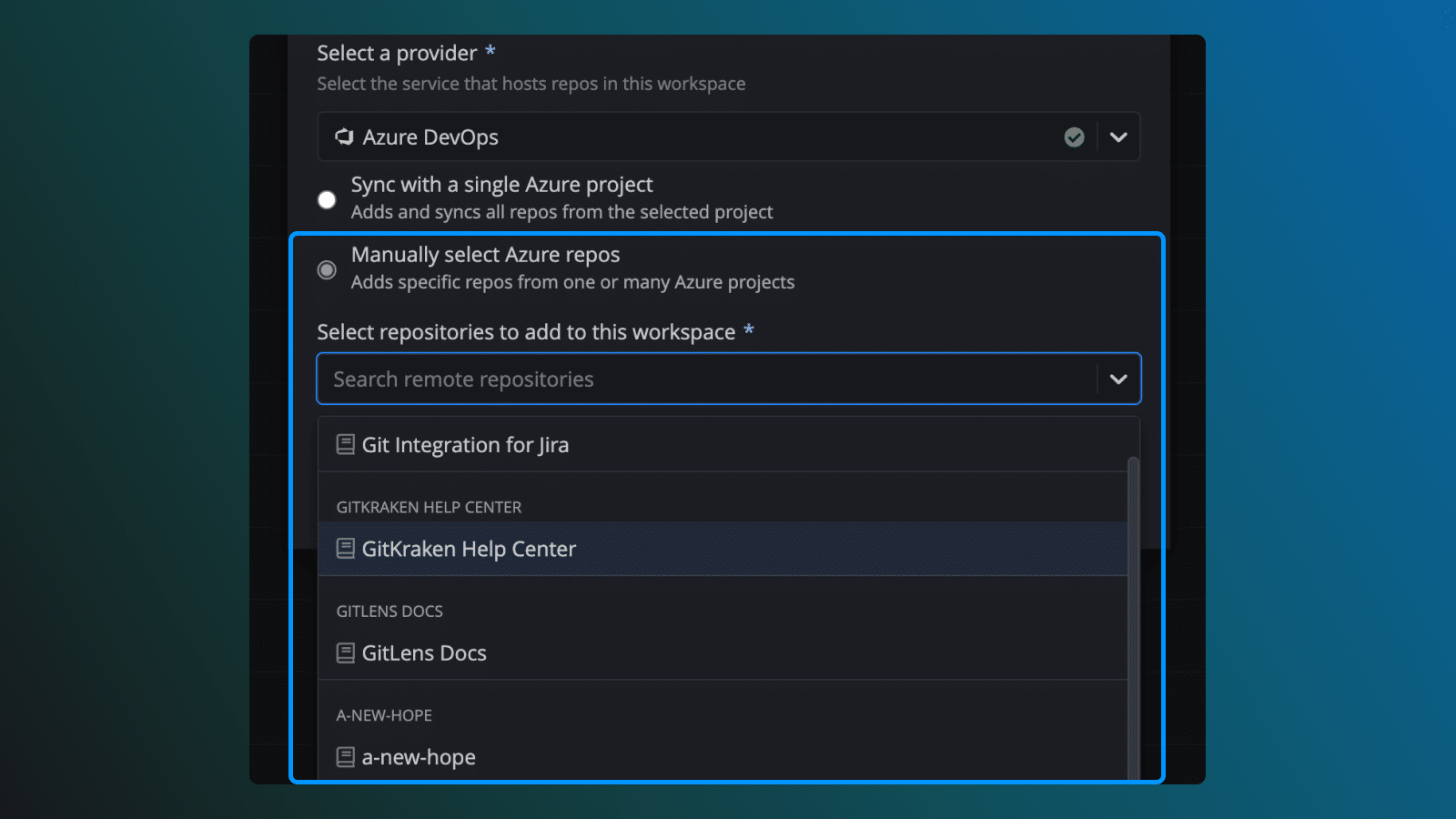Click the repo icon beside GitLens Docs

pos(346,652)
